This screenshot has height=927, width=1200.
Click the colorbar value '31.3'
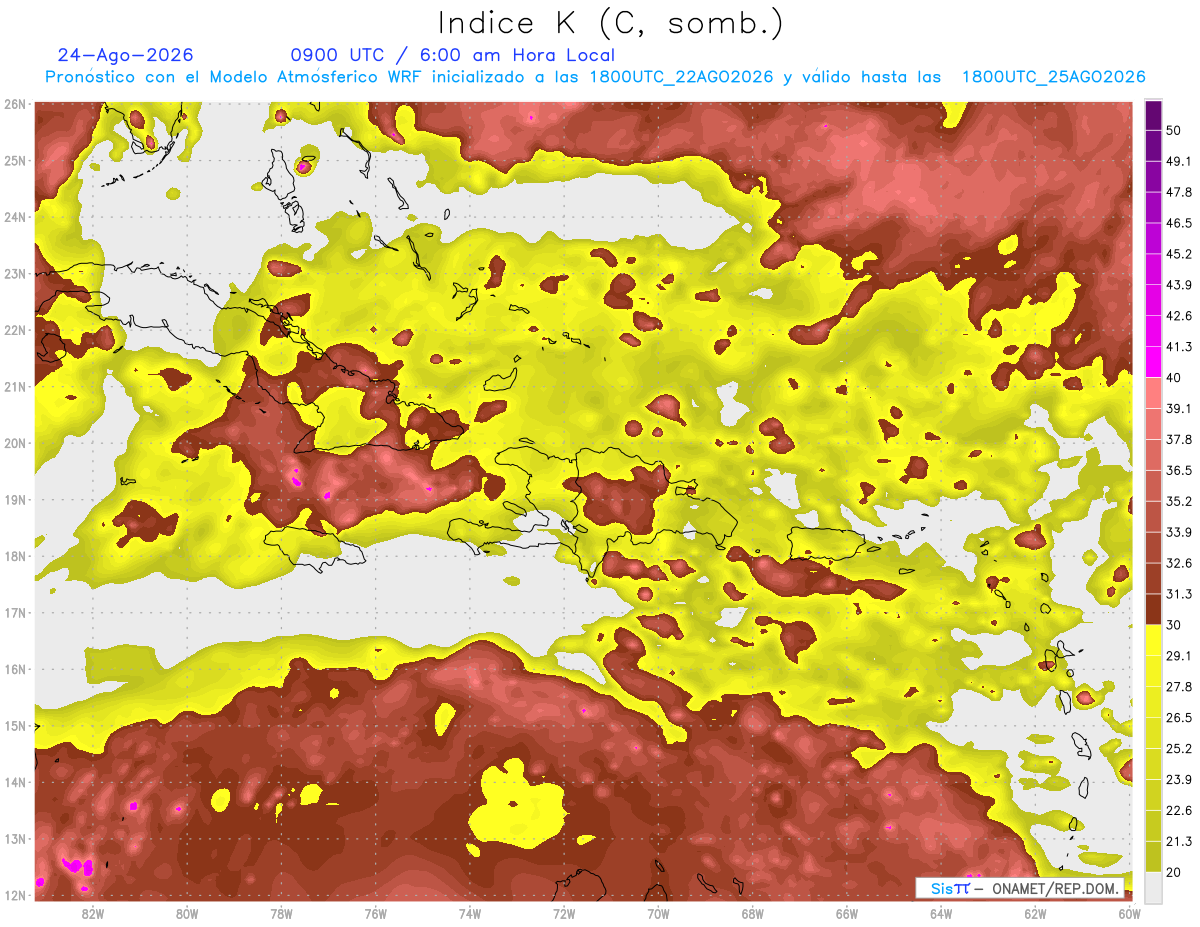(1180, 594)
